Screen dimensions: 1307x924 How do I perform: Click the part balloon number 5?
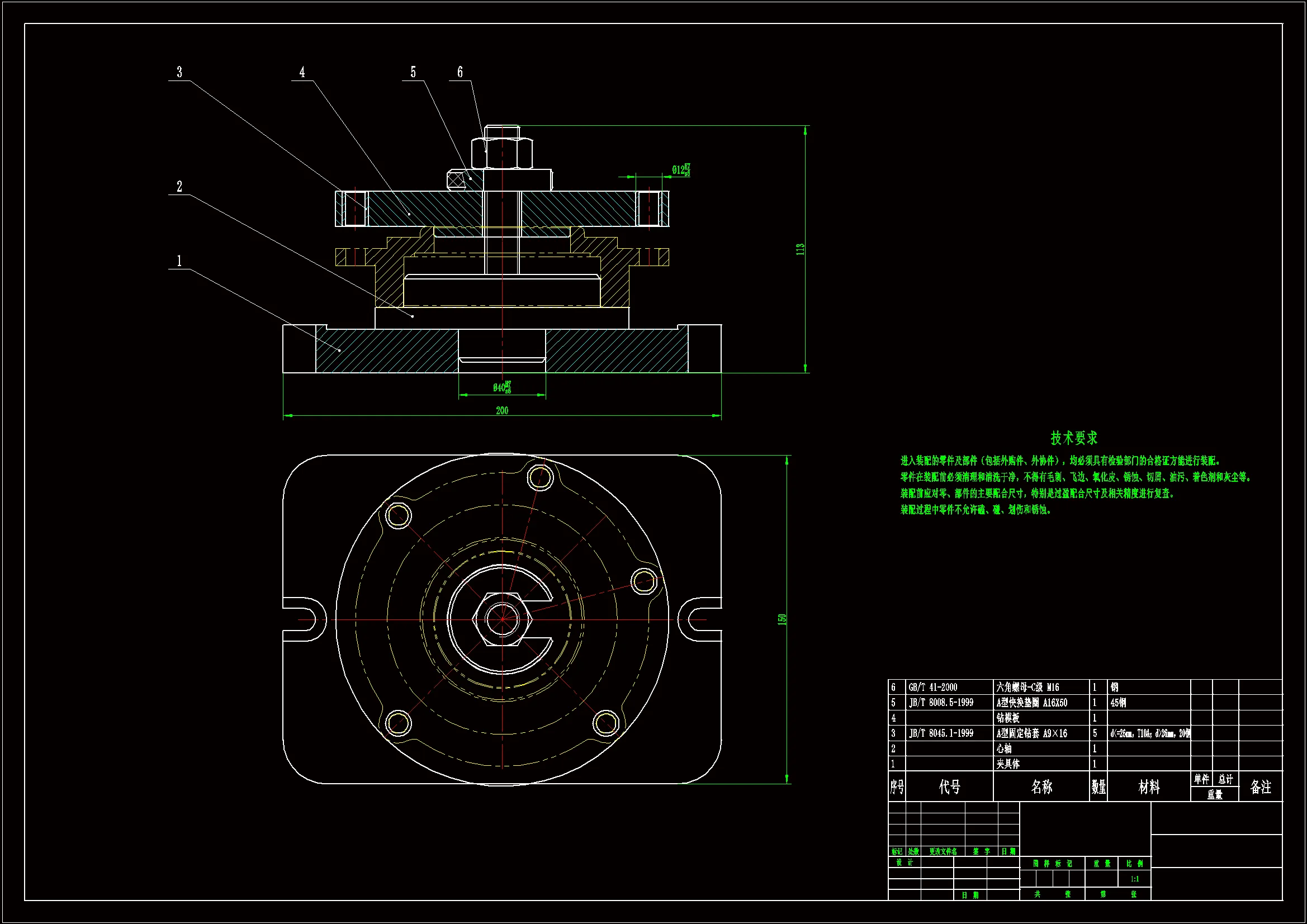point(413,72)
